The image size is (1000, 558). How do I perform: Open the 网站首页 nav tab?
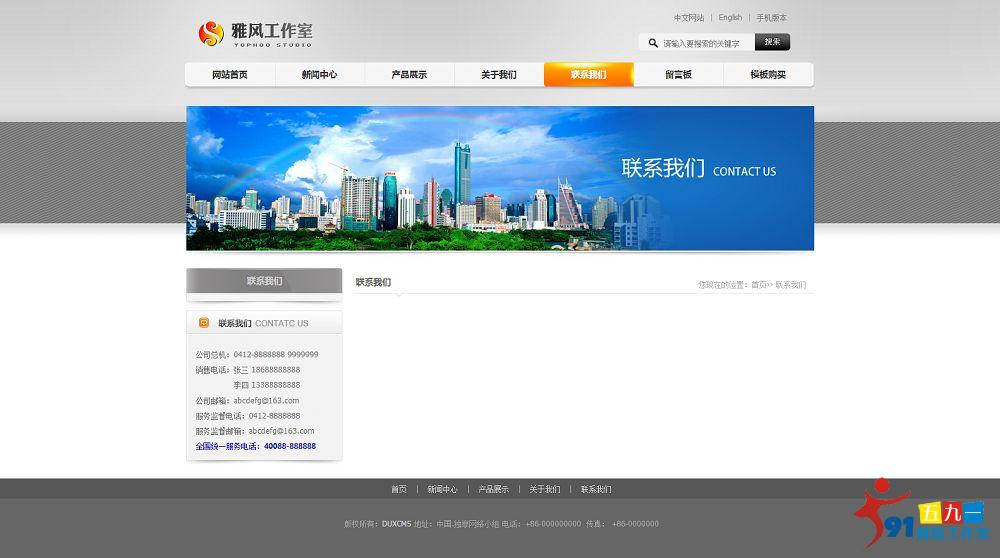(x=230, y=75)
